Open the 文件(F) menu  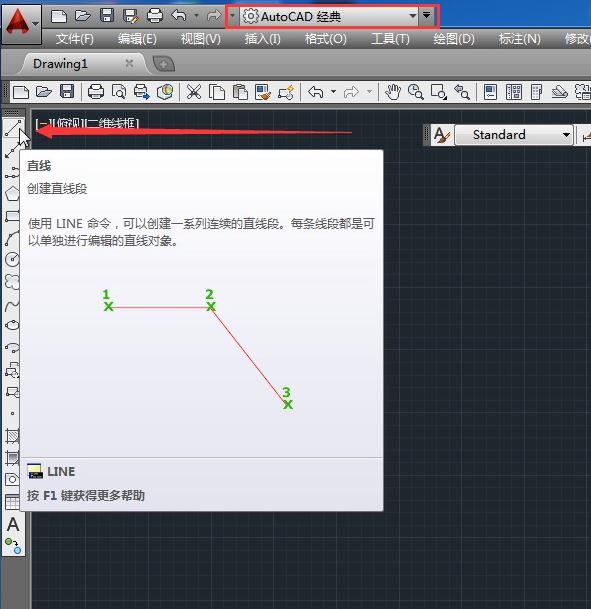pos(75,39)
